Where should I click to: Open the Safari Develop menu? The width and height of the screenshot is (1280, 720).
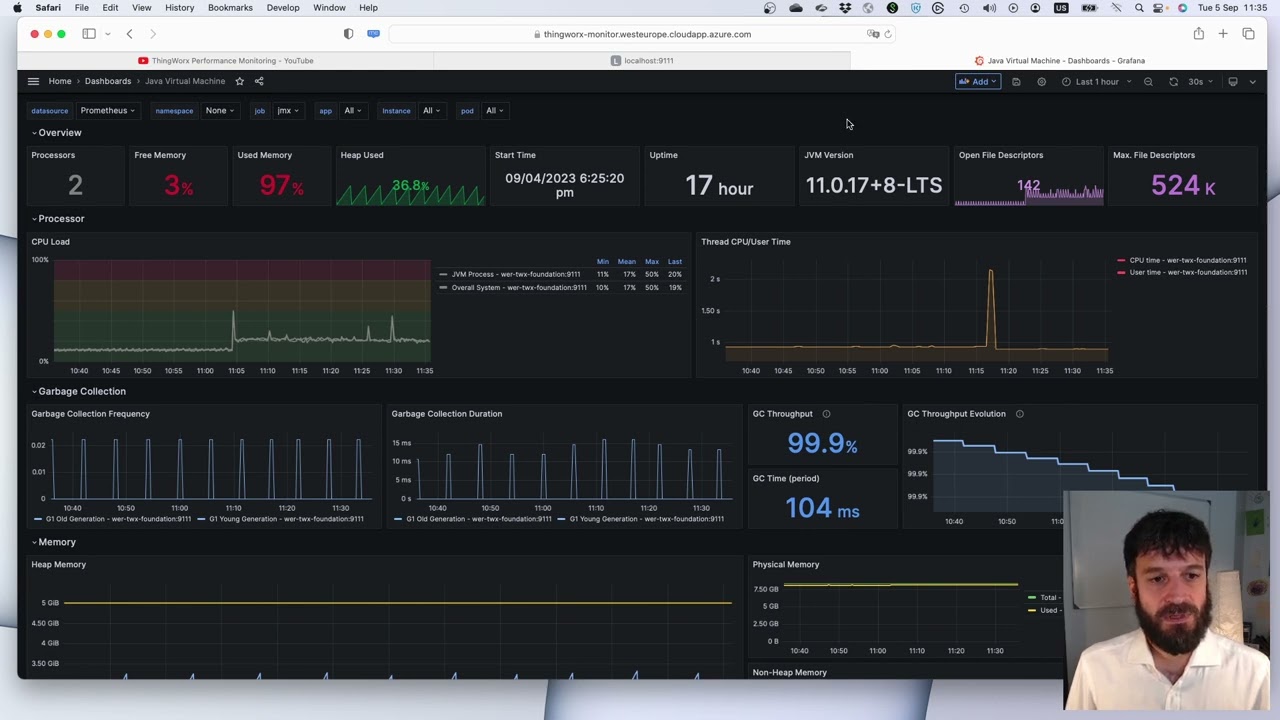tap(283, 8)
